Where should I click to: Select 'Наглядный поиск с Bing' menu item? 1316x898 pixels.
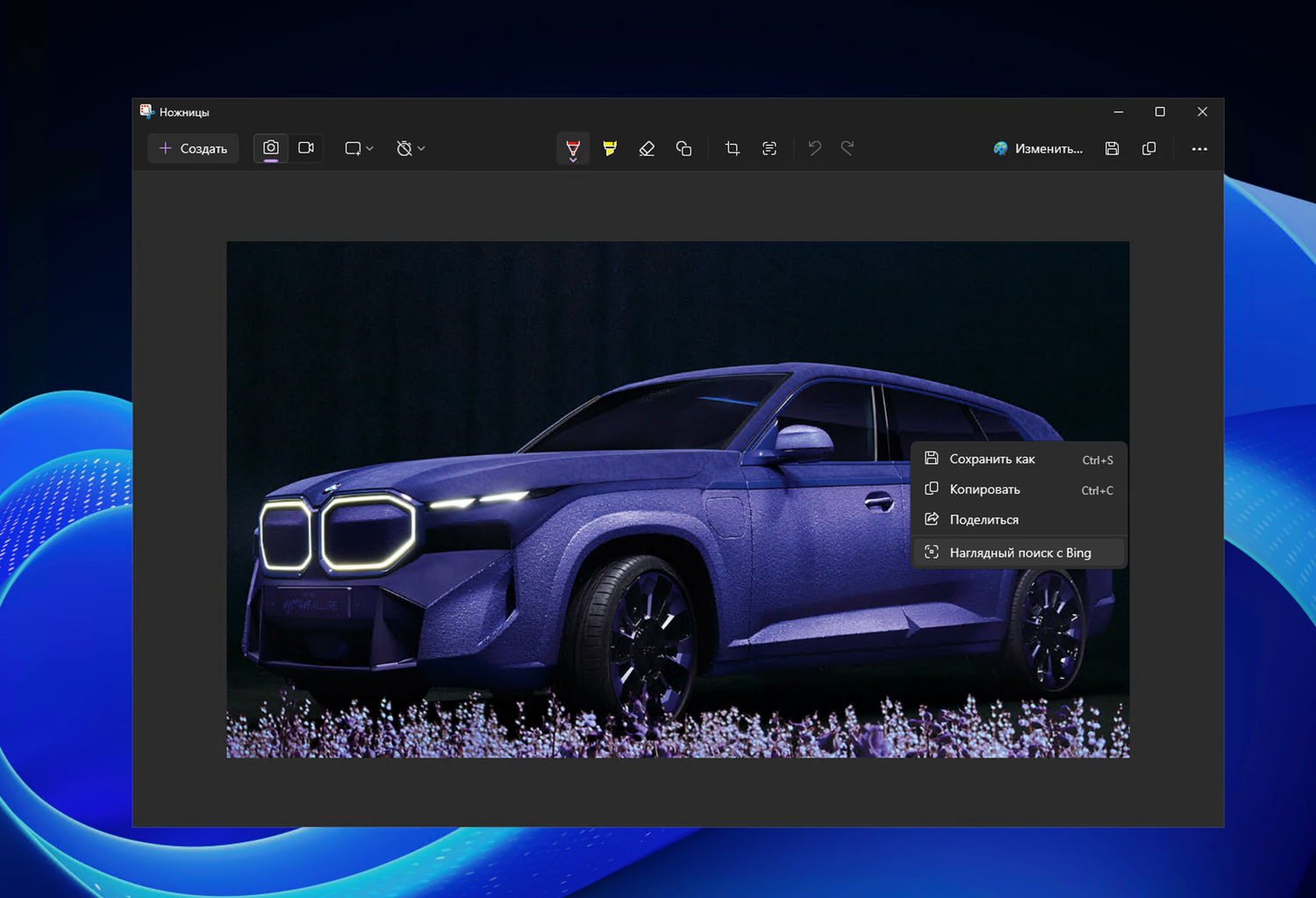(1018, 552)
